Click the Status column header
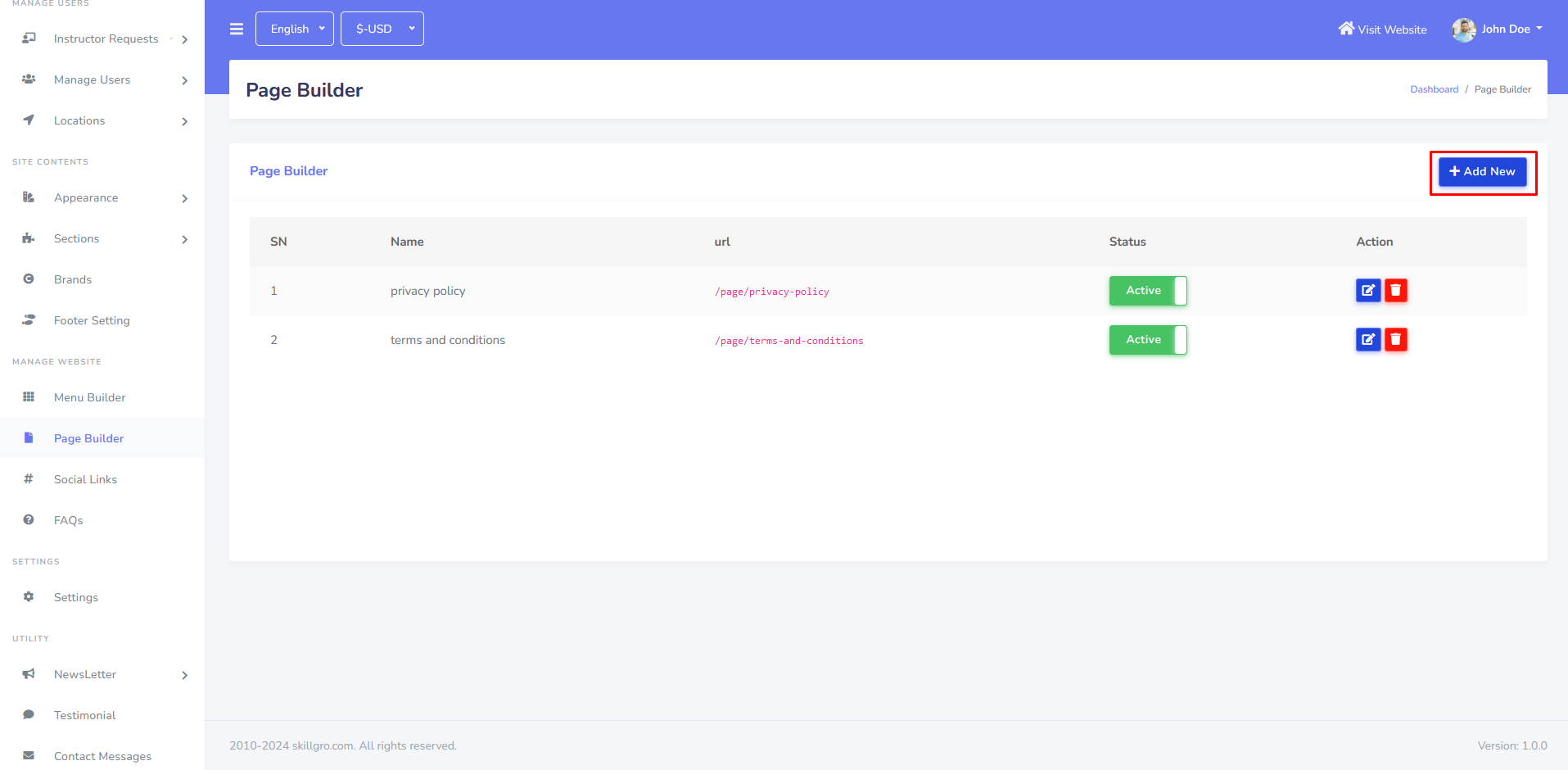The width and height of the screenshot is (1568, 770). click(x=1127, y=242)
